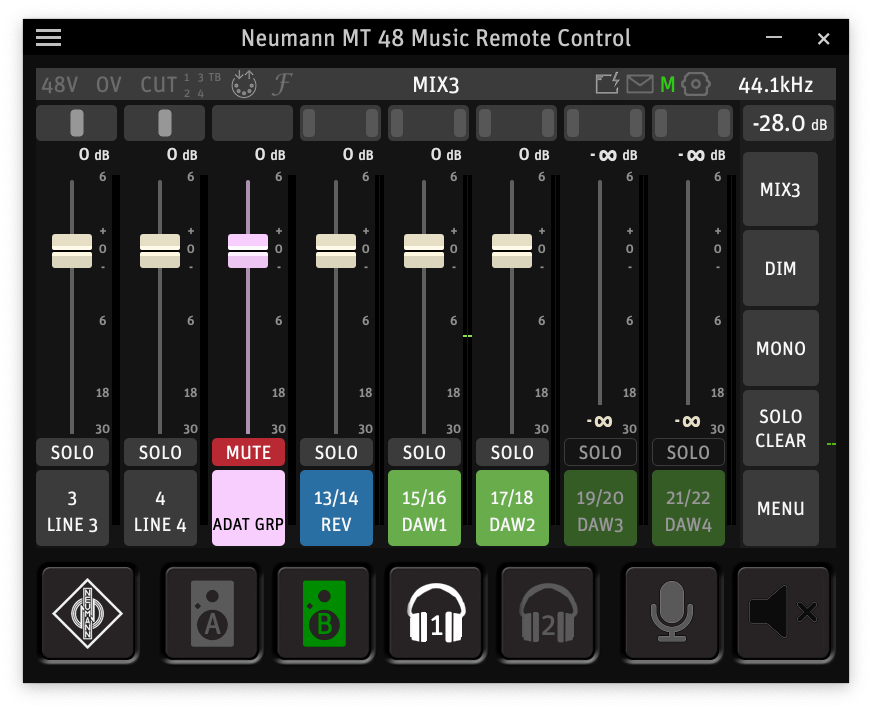Click the REV channel fader handle
872x710 pixels.
336,250
